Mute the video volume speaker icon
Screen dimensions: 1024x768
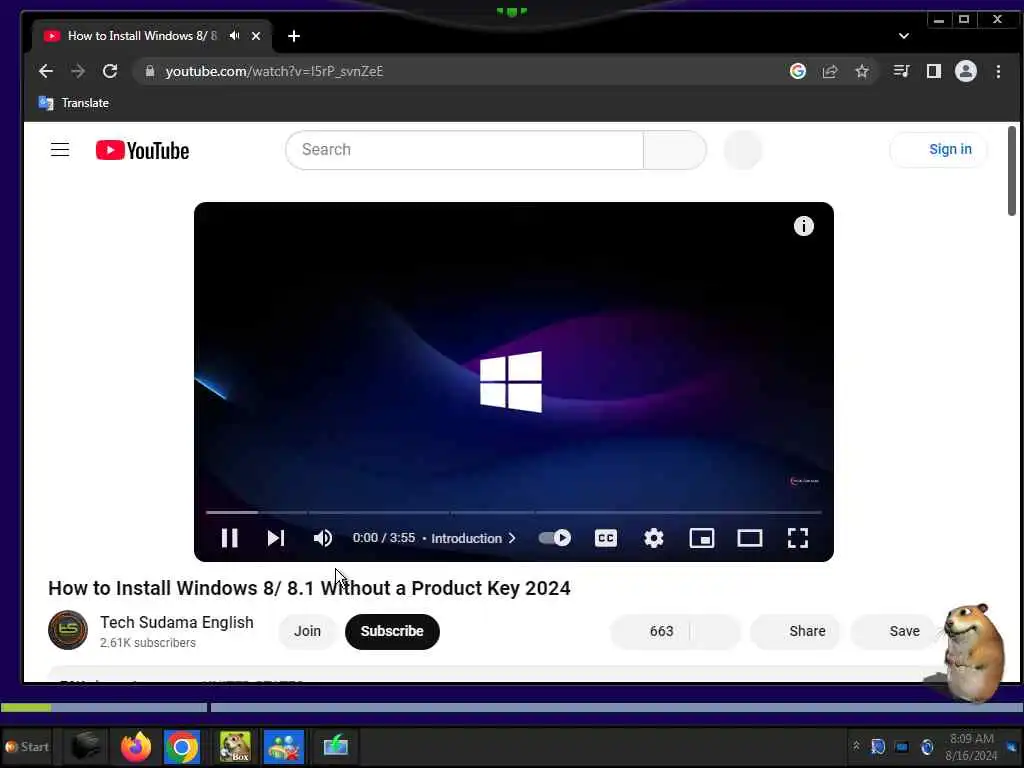click(x=323, y=538)
